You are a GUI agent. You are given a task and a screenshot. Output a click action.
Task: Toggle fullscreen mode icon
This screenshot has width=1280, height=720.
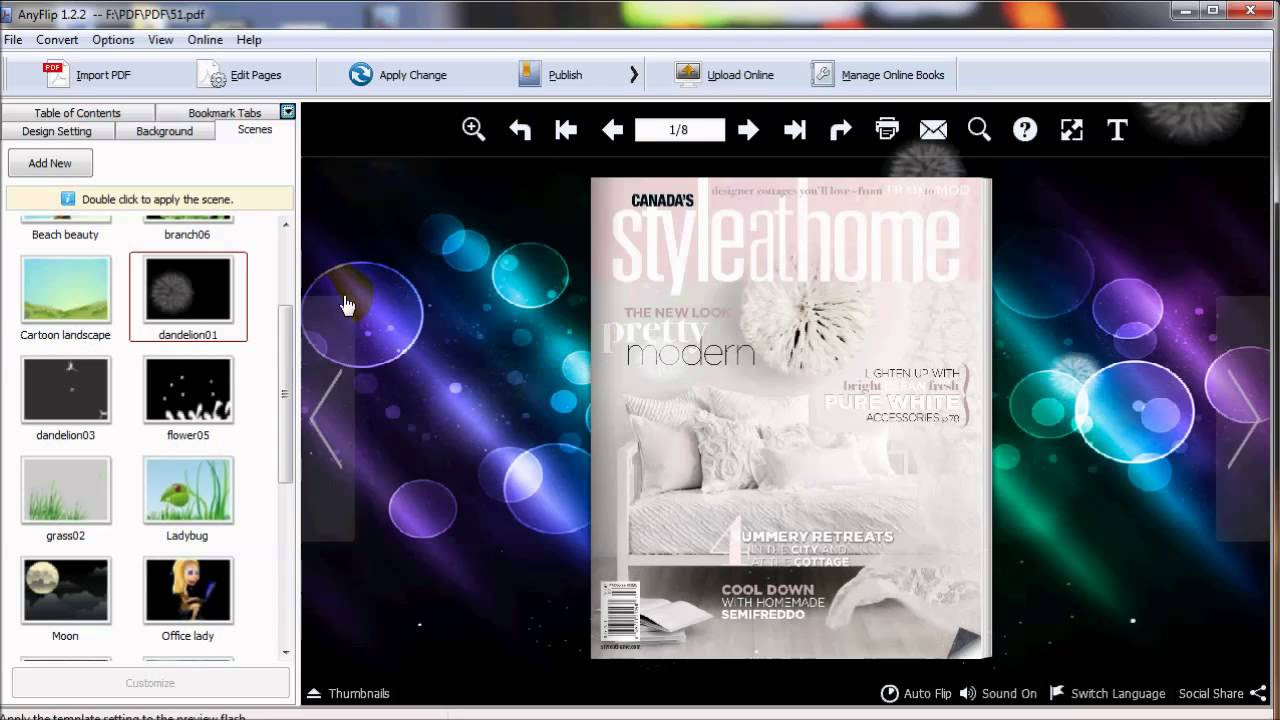click(x=1071, y=129)
